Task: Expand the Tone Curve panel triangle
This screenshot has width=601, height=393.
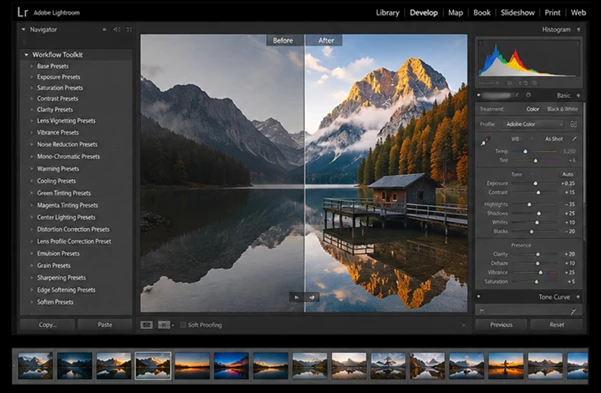Action: (x=578, y=297)
